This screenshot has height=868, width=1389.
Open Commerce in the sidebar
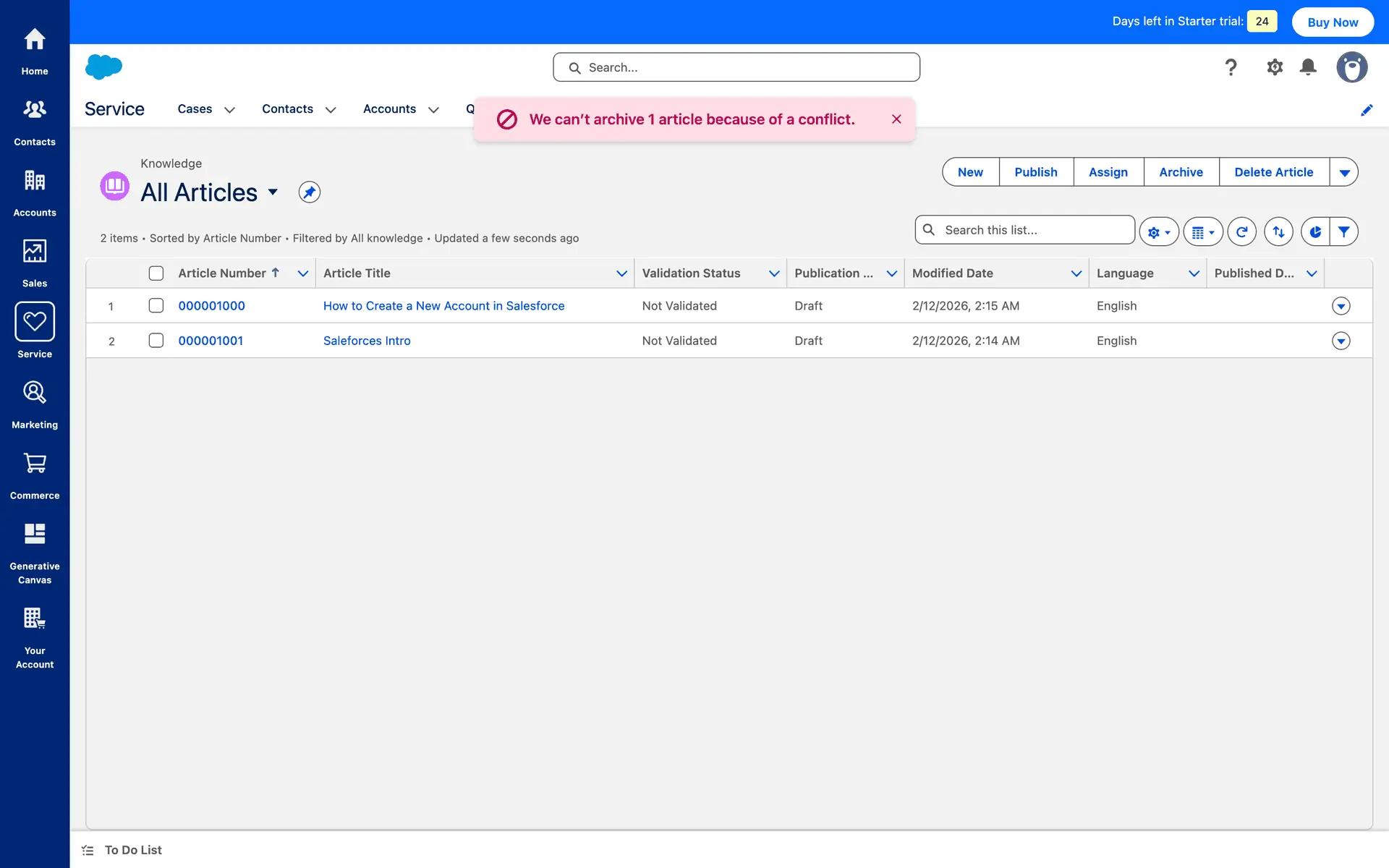pos(35,475)
